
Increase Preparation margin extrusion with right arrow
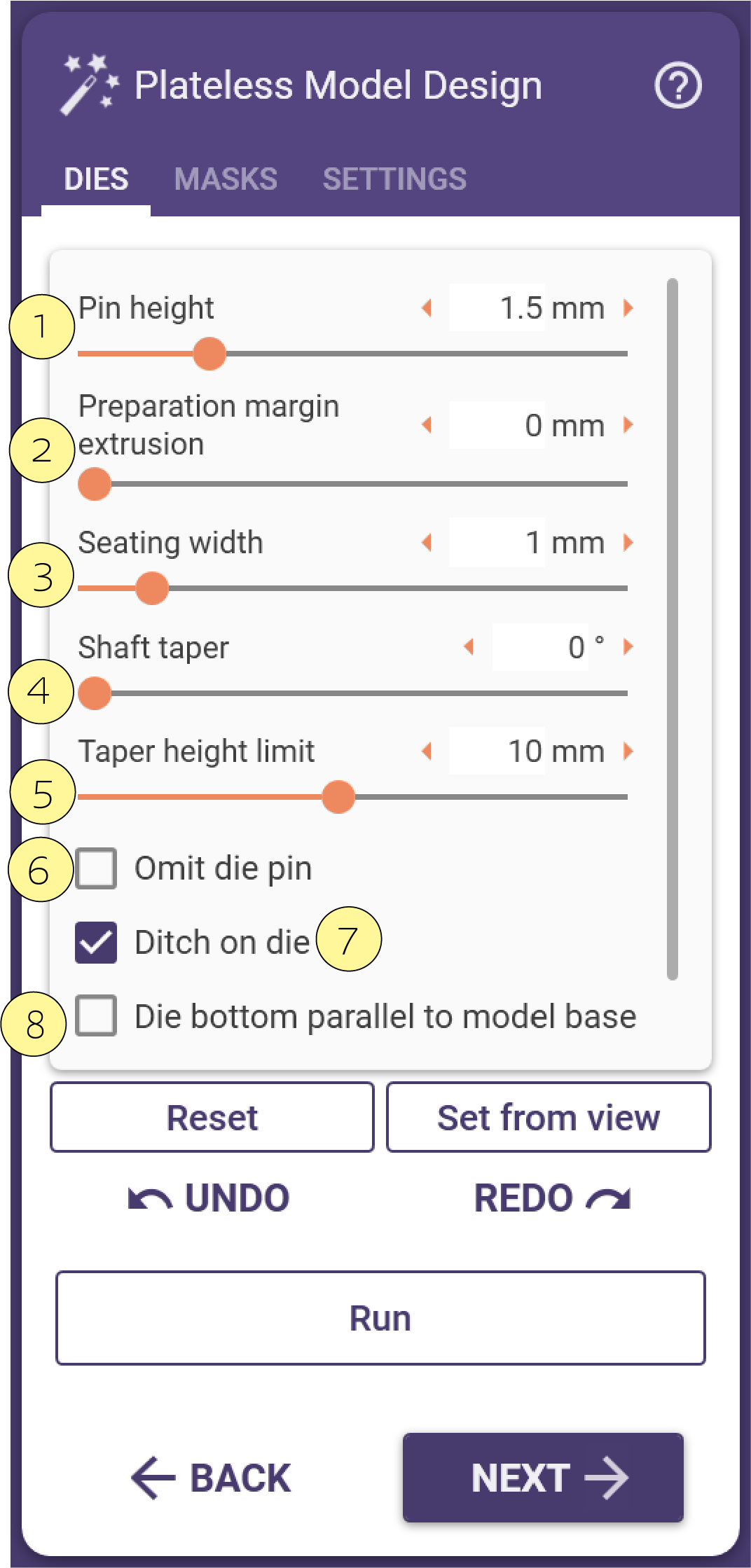click(x=628, y=424)
